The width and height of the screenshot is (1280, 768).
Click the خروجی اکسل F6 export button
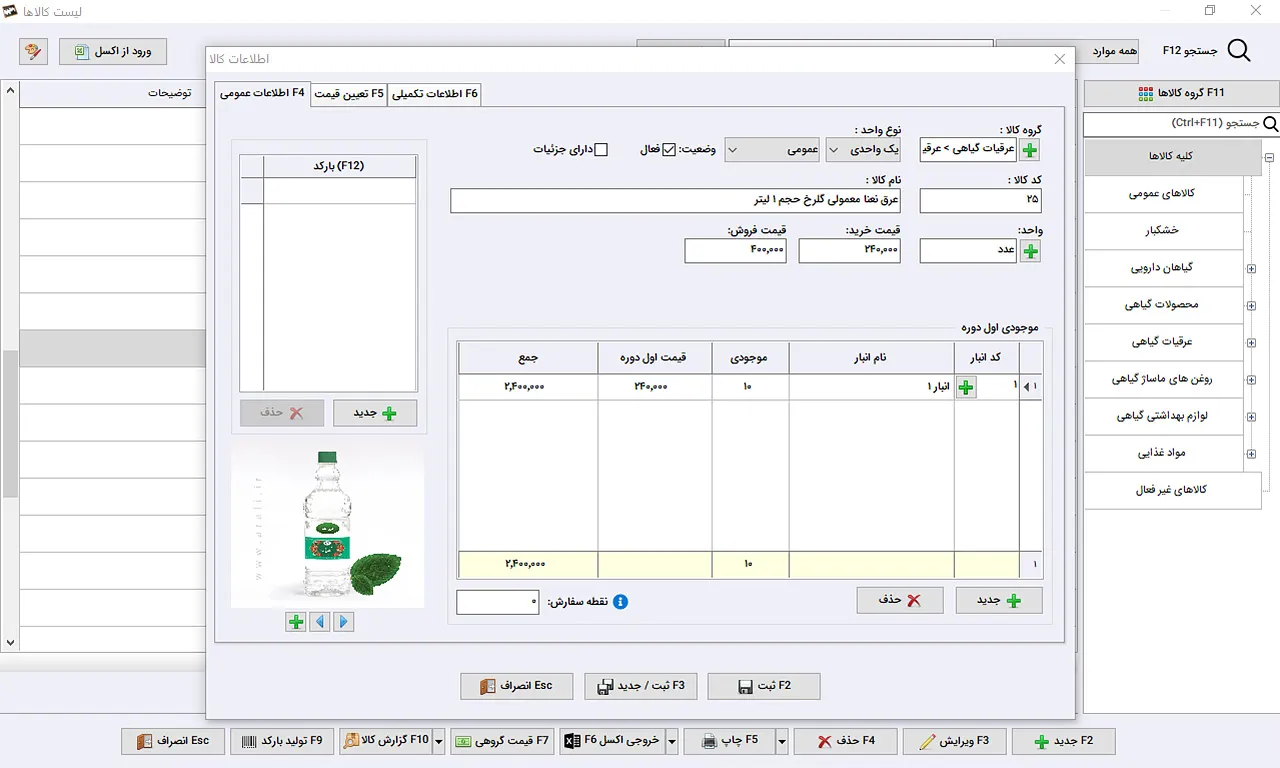click(x=612, y=741)
